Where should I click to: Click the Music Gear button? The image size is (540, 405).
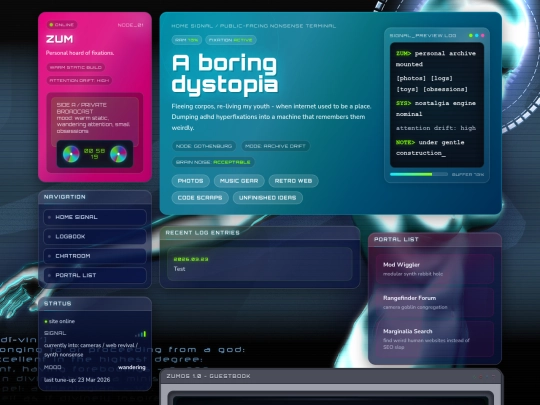point(239,181)
